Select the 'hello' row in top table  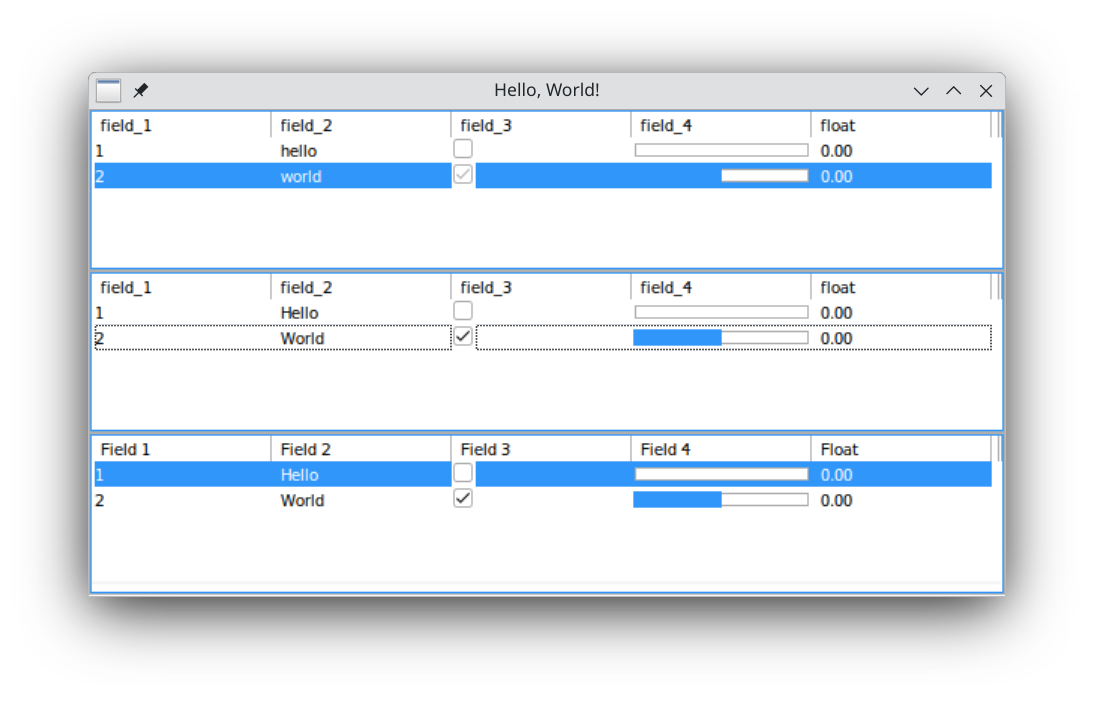(x=298, y=151)
